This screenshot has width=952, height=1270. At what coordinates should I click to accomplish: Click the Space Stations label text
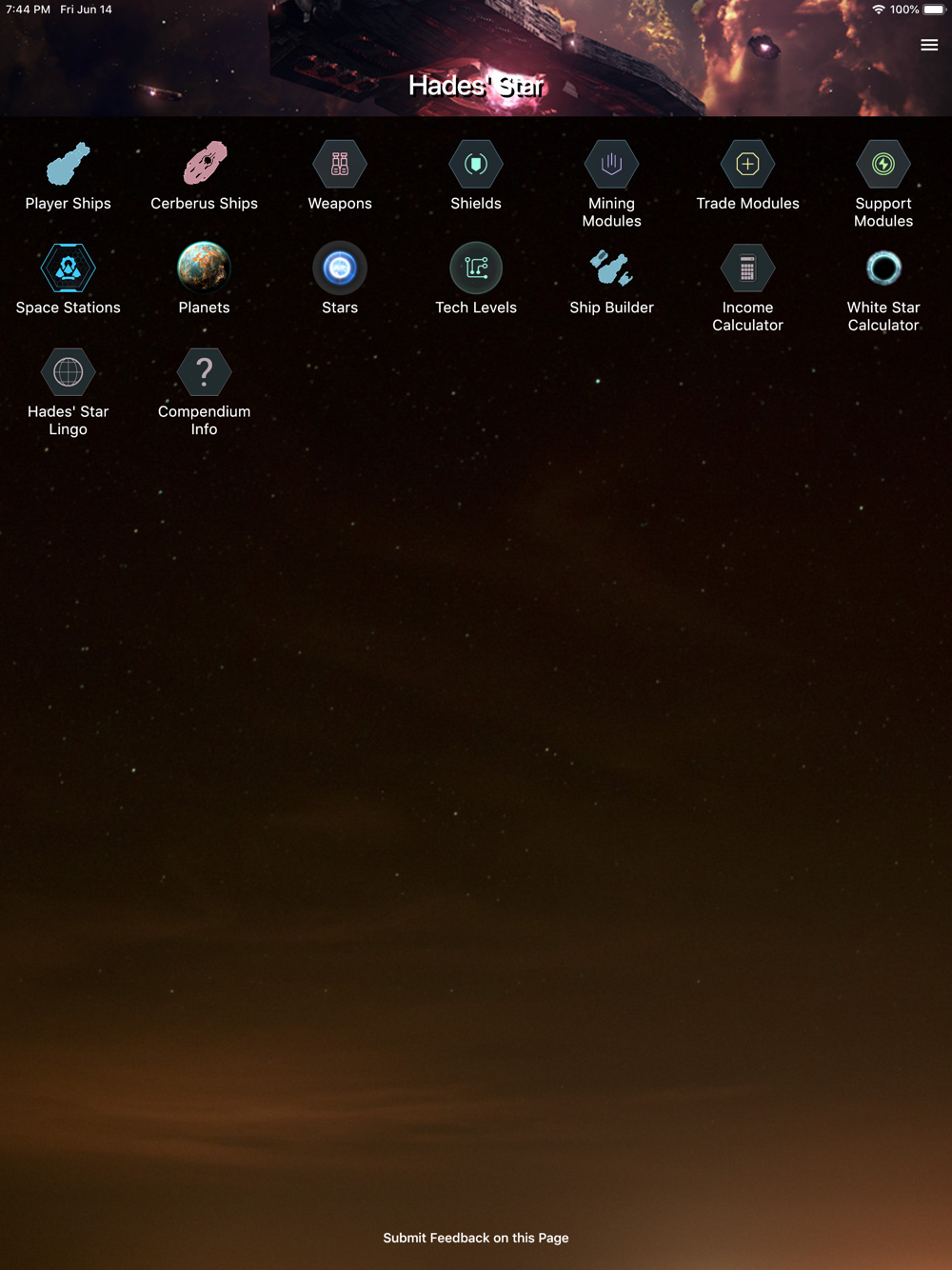pos(68,308)
